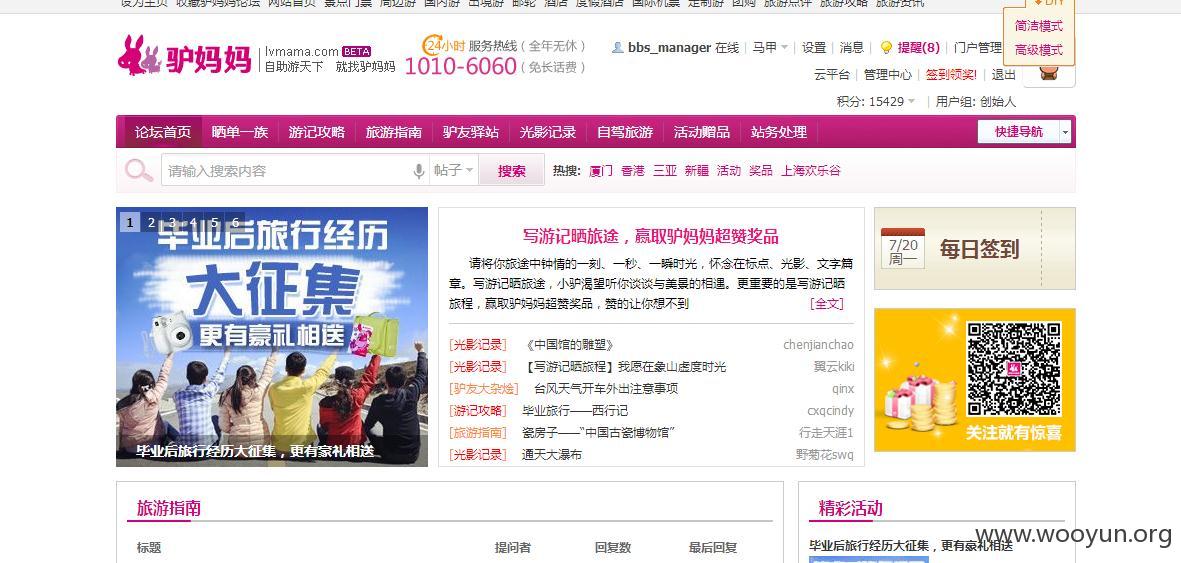Click the calendar icon showing 7/20
This screenshot has width=1181, height=563.
click(x=903, y=249)
